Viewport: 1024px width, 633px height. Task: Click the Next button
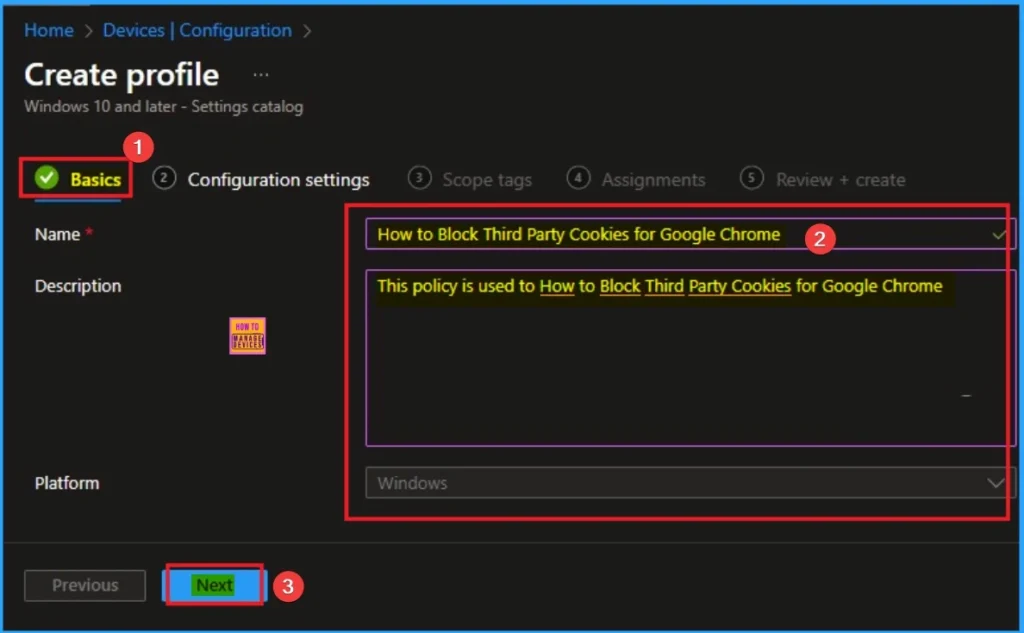point(214,585)
